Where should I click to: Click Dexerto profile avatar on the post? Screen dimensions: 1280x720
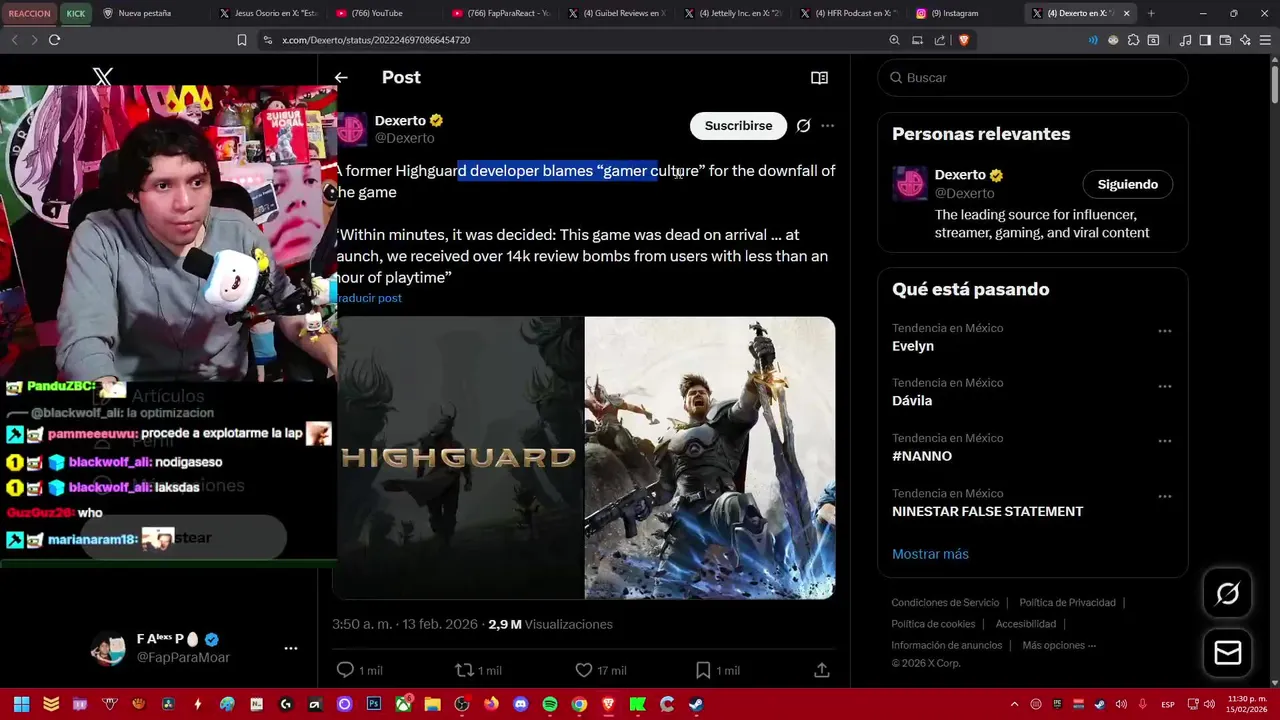351,128
